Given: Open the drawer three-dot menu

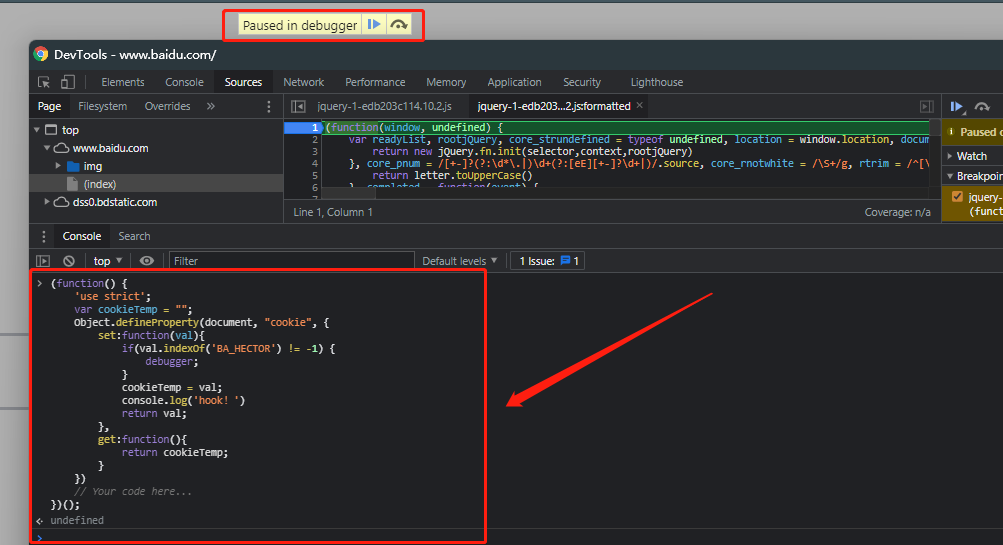Looking at the screenshot, I should (x=43, y=237).
